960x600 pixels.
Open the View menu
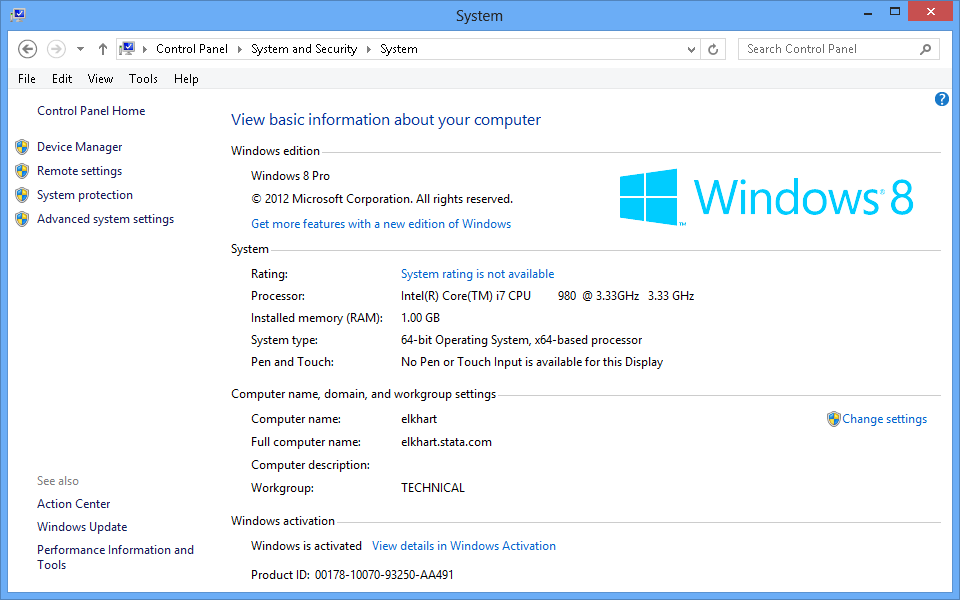(100, 79)
